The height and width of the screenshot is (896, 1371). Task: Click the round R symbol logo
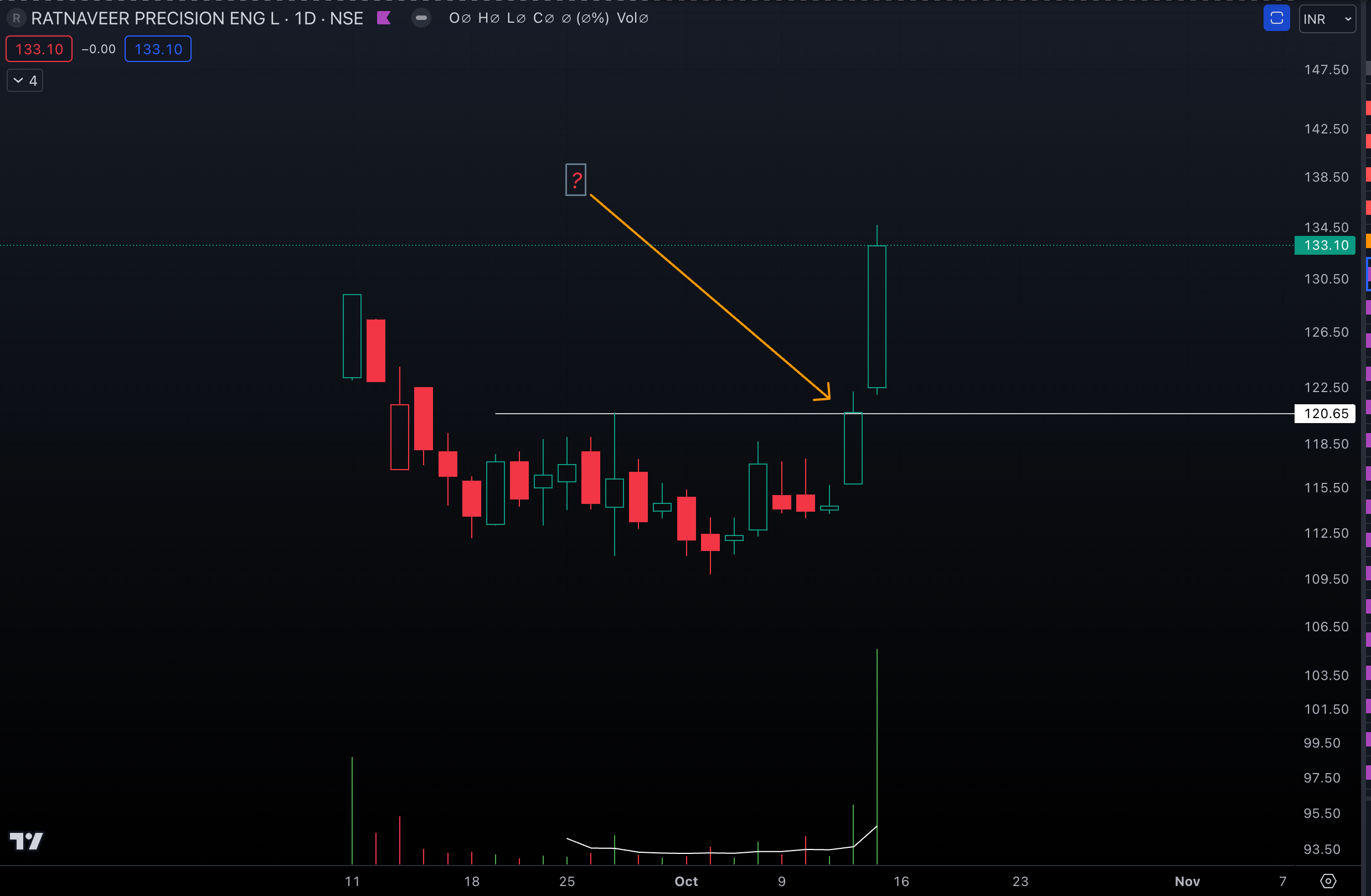click(16, 18)
